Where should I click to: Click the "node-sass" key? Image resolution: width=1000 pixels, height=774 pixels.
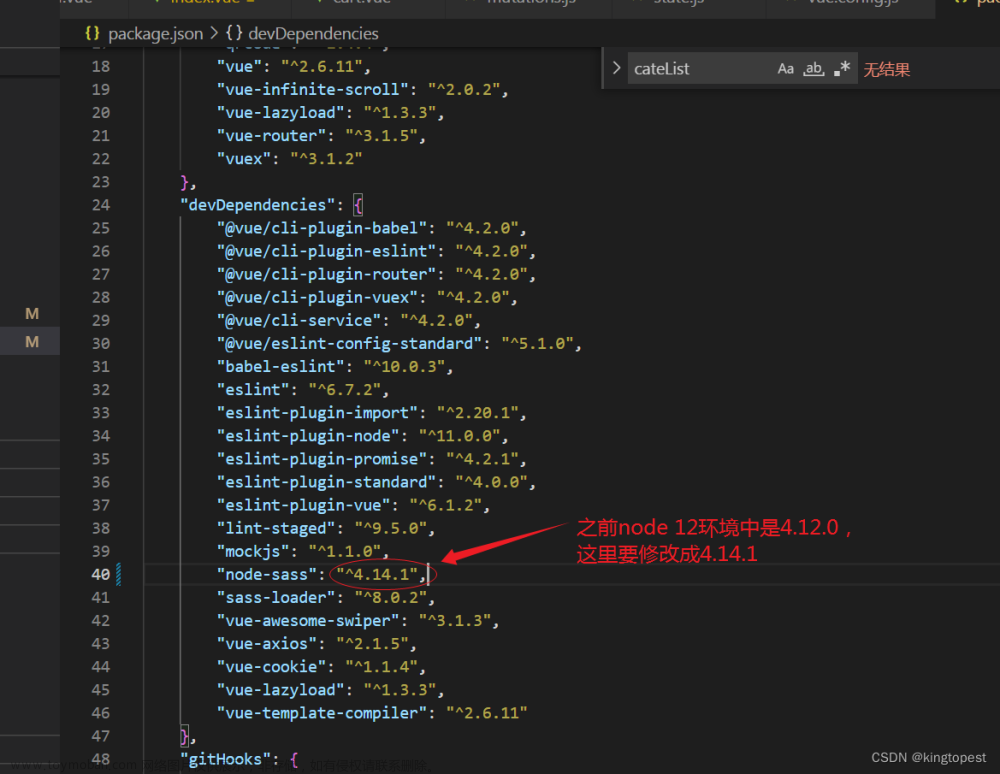click(x=267, y=574)
